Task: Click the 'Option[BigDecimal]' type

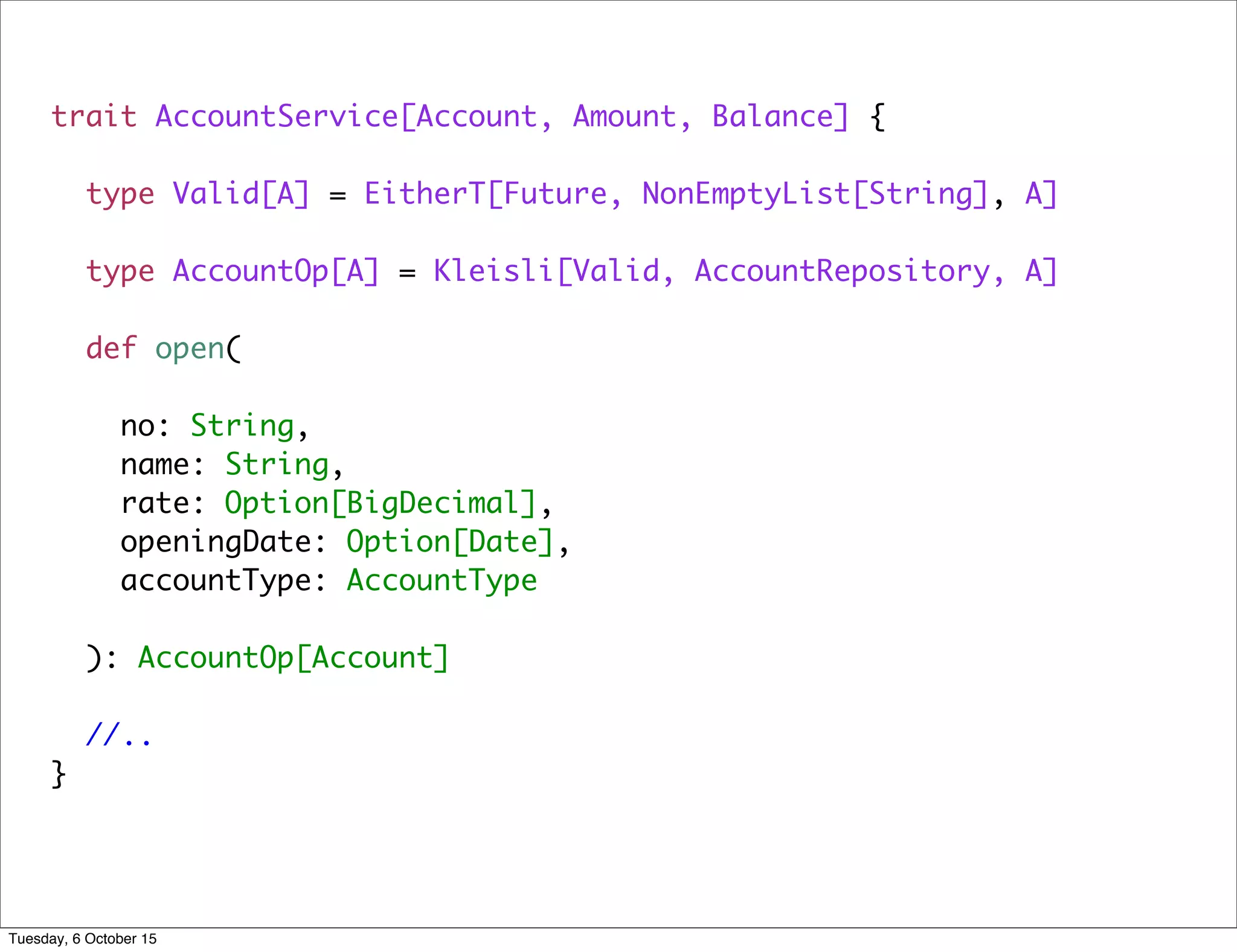Action: [x=381, y=503]
